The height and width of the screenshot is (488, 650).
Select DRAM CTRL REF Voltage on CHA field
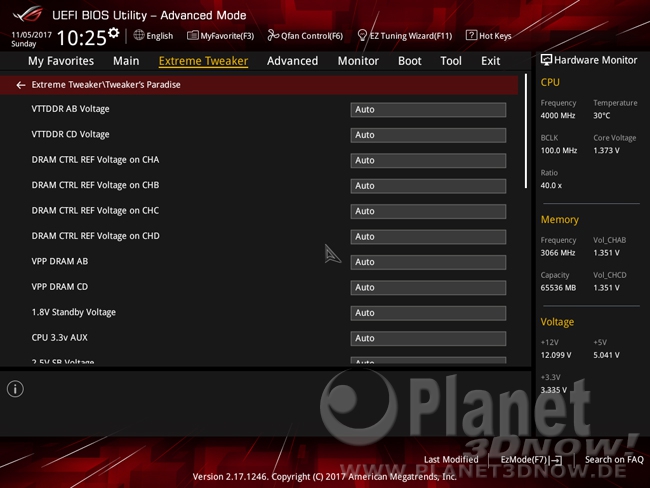[428, 160]
